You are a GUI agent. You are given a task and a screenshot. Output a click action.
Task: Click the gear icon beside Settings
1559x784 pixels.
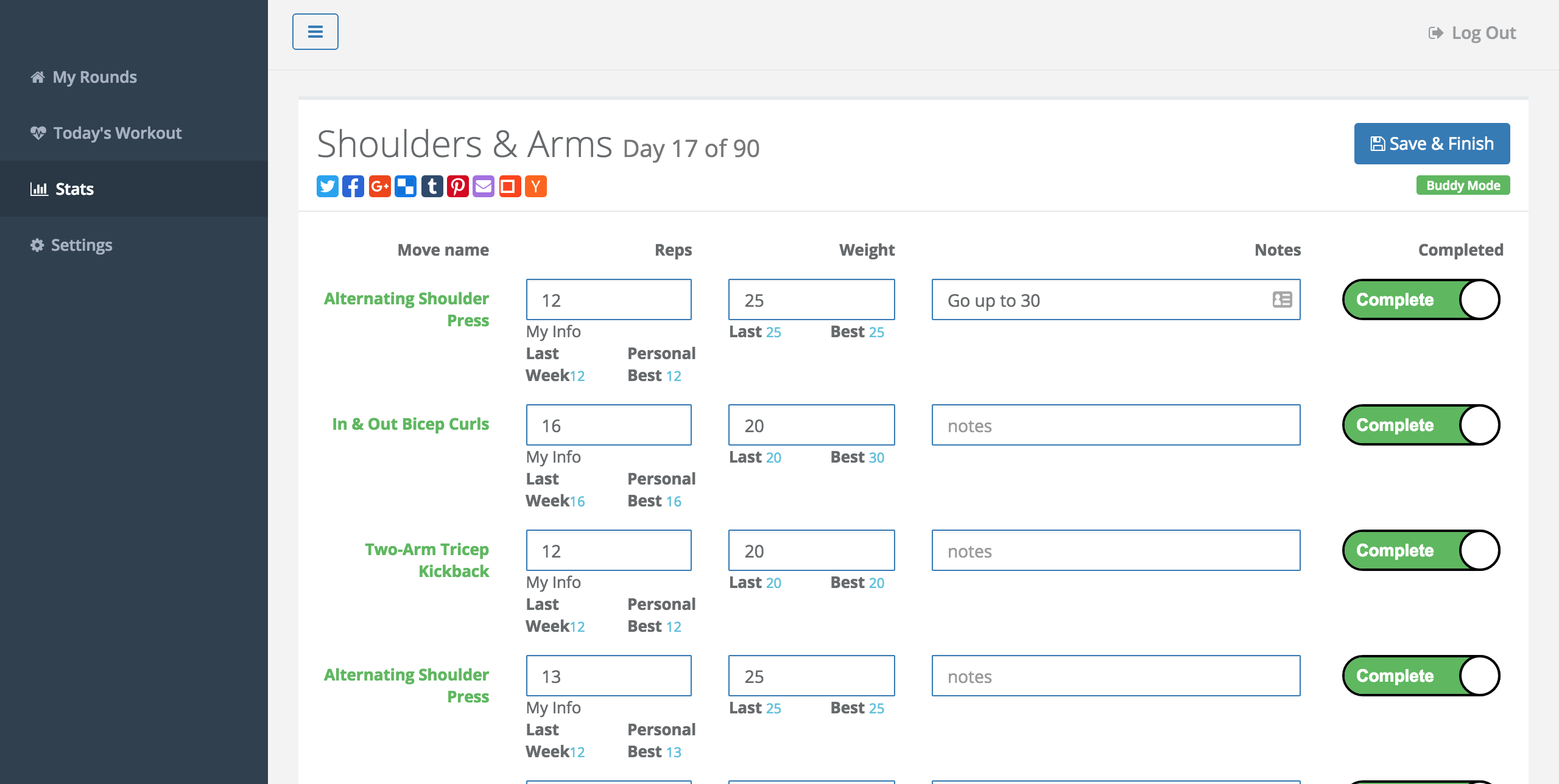pyautogui.click(x=37, y=245)
